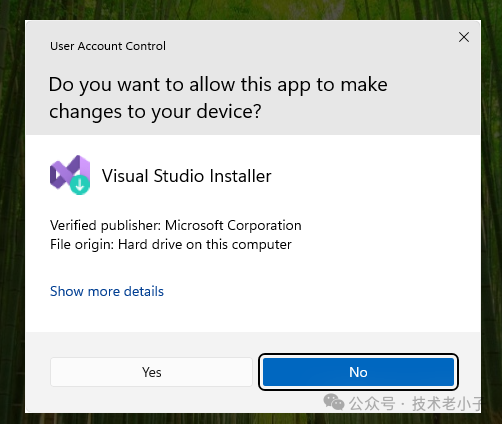Click the heading line about allowing this app
The image size is (502, 424).
click(218, 85)
